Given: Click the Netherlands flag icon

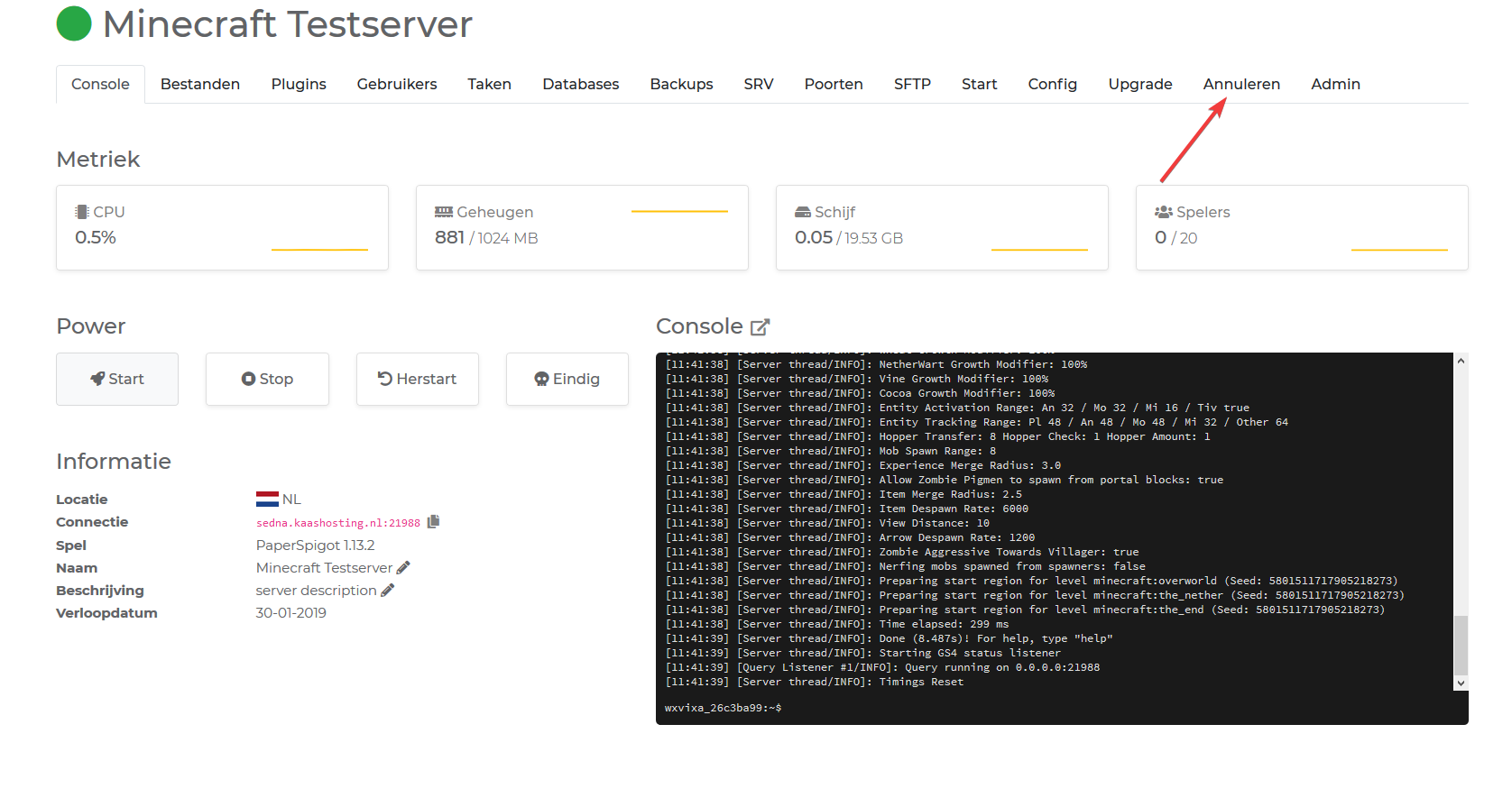Looking at the screenshot, I should tap(267, 500).
